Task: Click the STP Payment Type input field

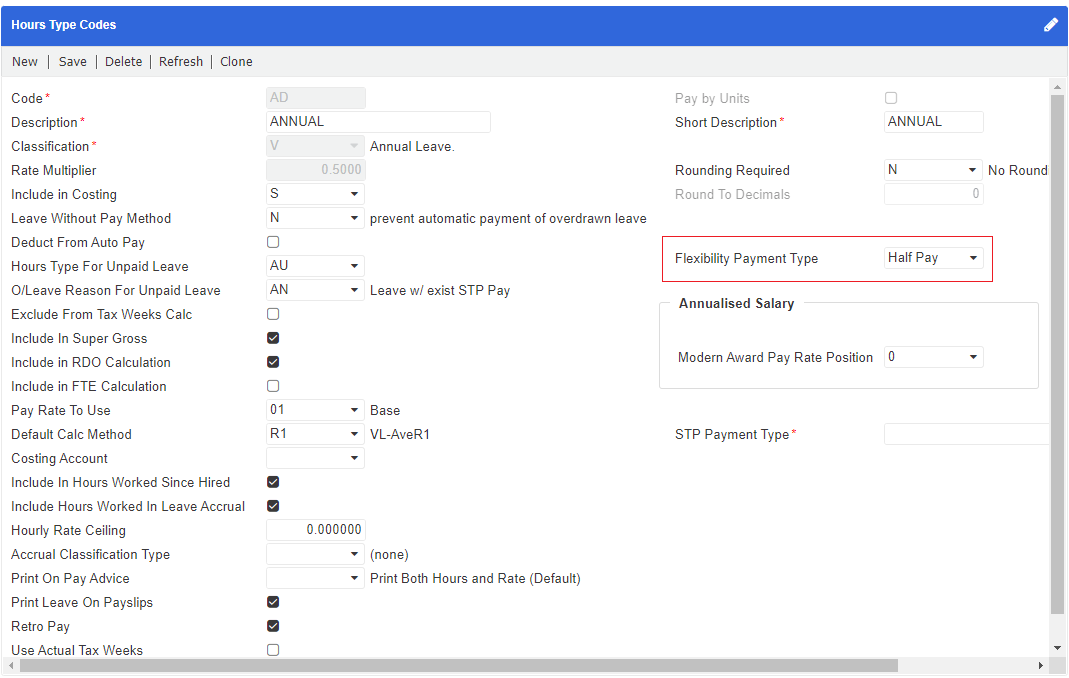Action: click(x=966, y=434)
